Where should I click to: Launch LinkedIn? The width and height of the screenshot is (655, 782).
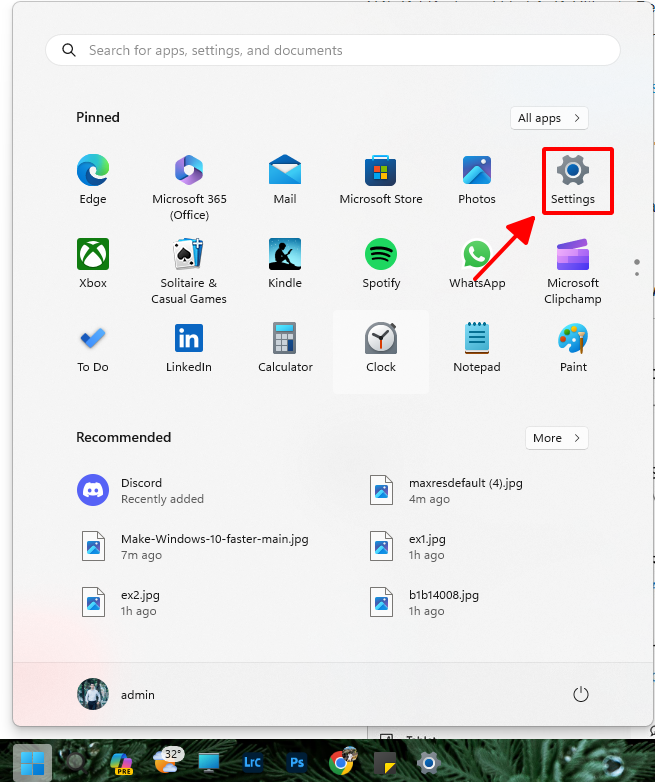[x=189, y=348]
